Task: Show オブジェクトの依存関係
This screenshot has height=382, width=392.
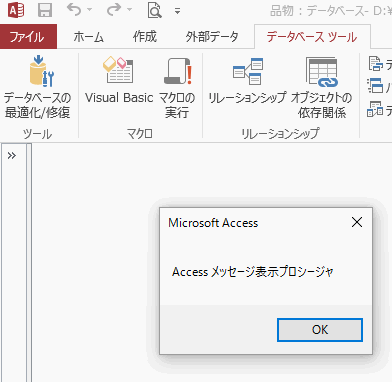Action: pyautogui.click(x=322, y=88)
